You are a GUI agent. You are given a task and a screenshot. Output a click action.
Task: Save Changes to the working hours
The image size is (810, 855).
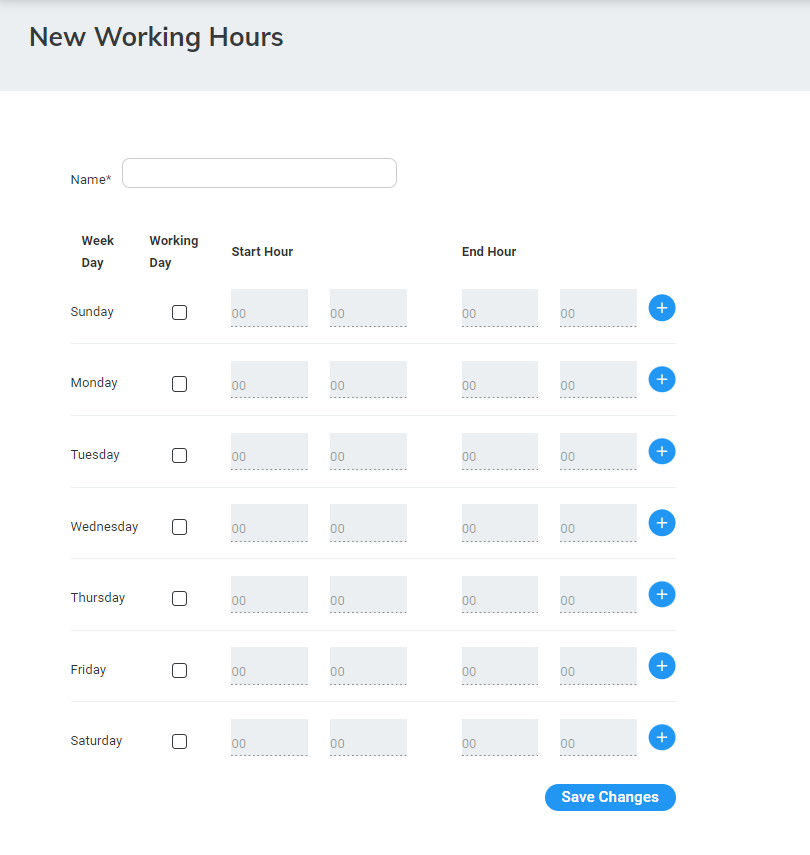click(610, 797)
